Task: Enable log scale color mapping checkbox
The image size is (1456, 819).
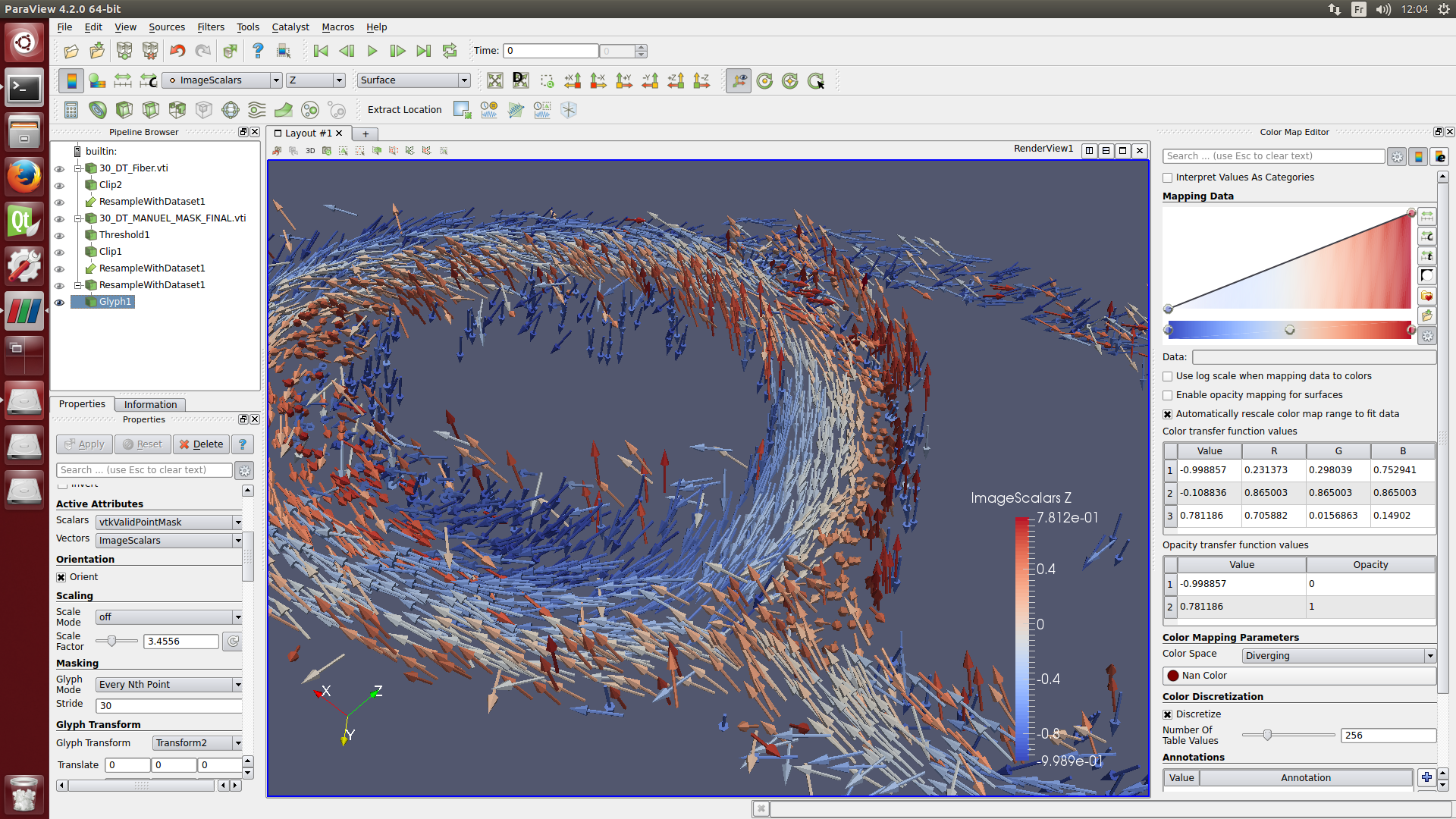Action: click(x=1168, y=376)
